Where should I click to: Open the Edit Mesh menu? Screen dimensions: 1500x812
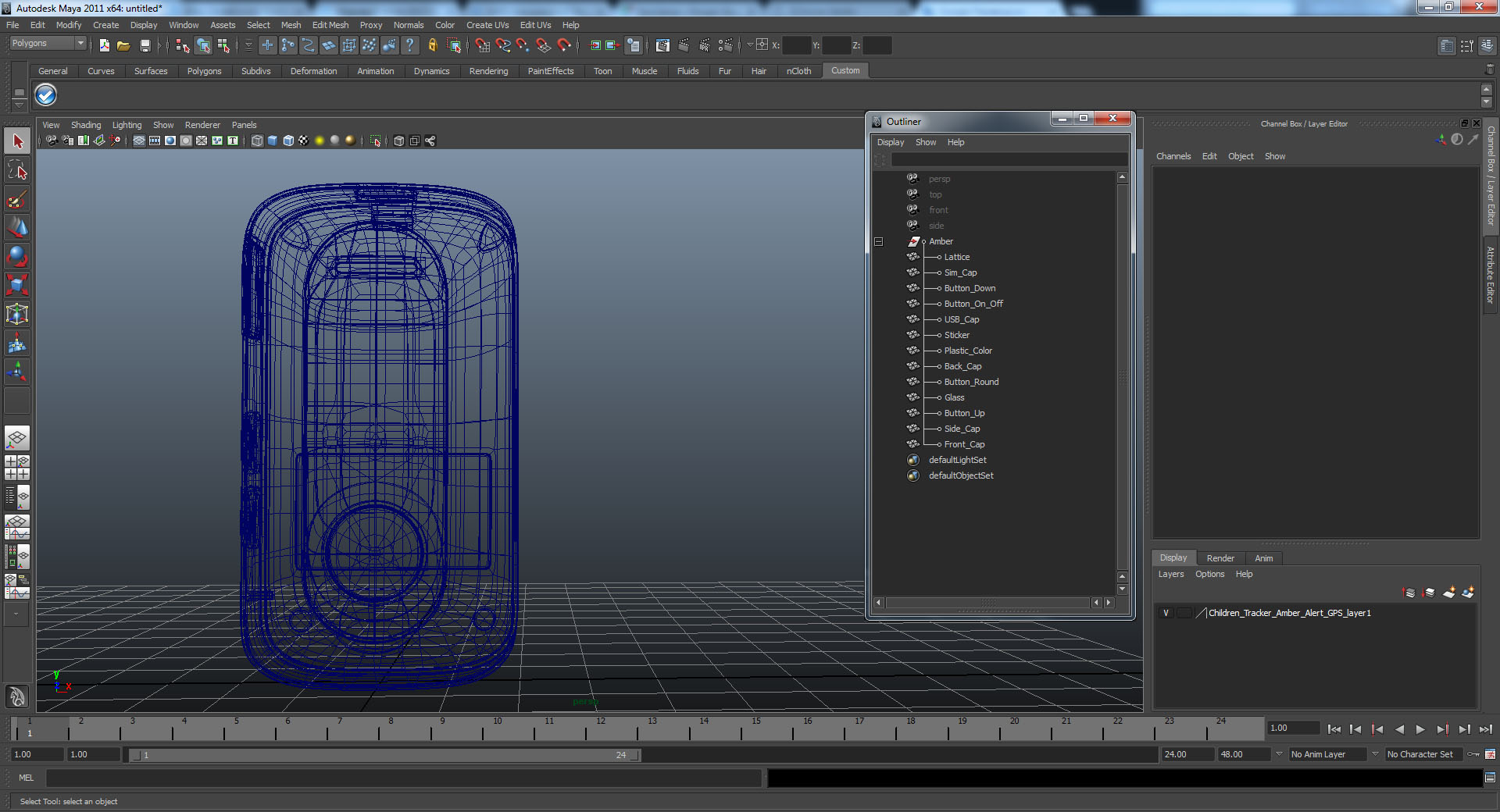pos(330,25)
